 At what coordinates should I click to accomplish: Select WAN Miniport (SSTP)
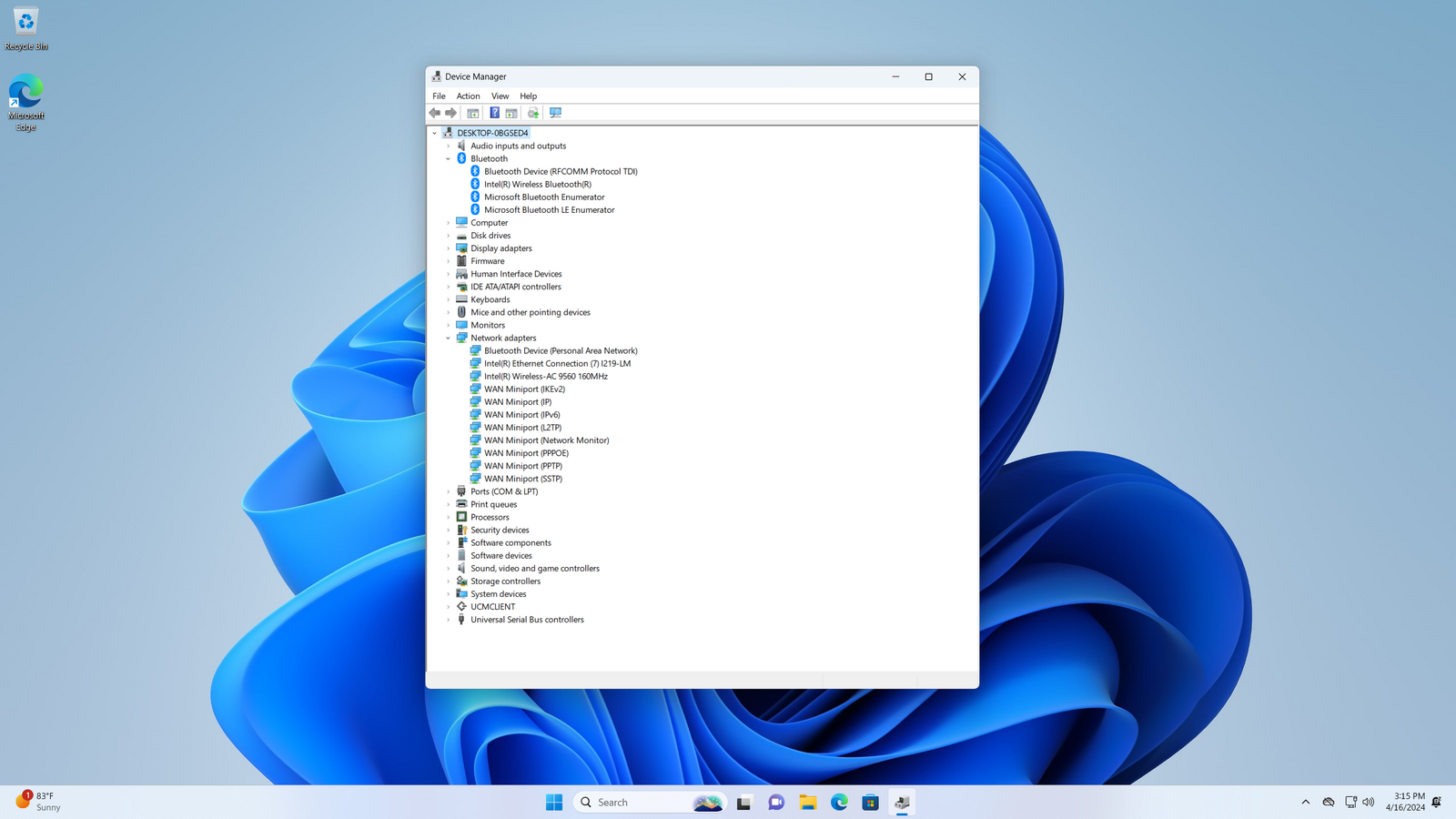(x=523, y=479)
